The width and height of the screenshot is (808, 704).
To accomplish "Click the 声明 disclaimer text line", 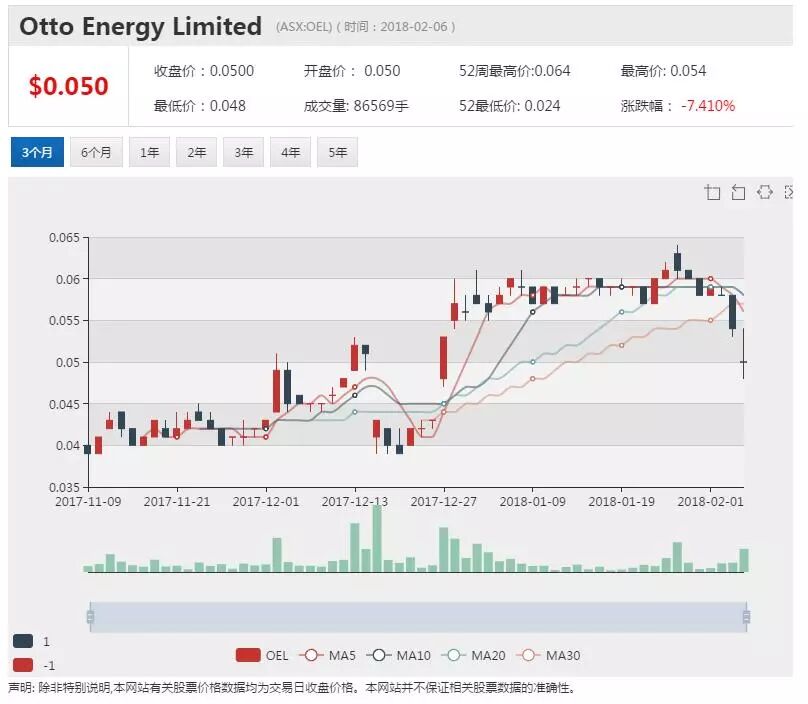I will coord(292,688).
